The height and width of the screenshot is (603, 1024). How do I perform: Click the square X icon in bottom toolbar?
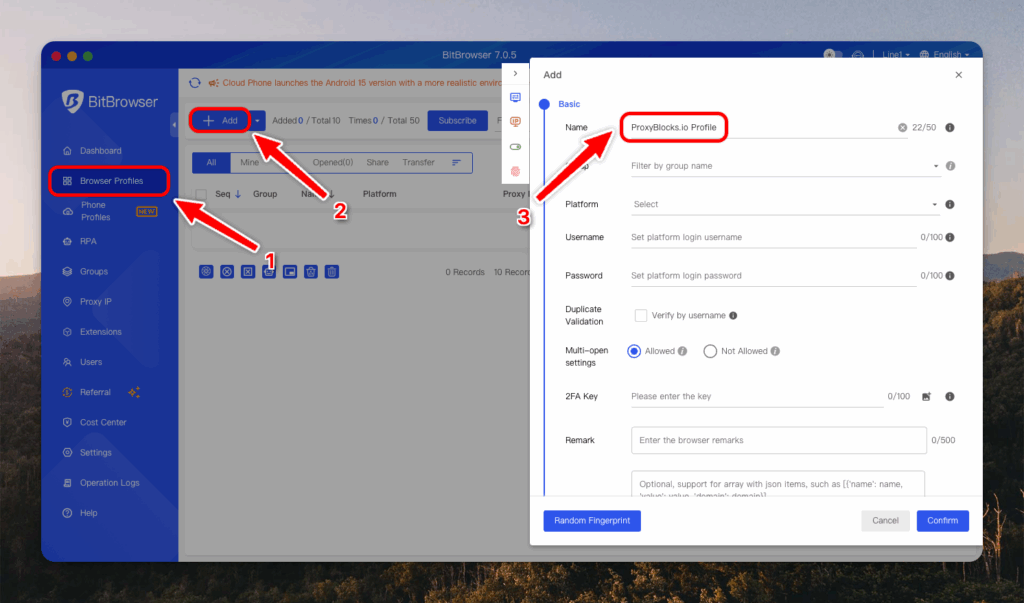pos(248,272)
